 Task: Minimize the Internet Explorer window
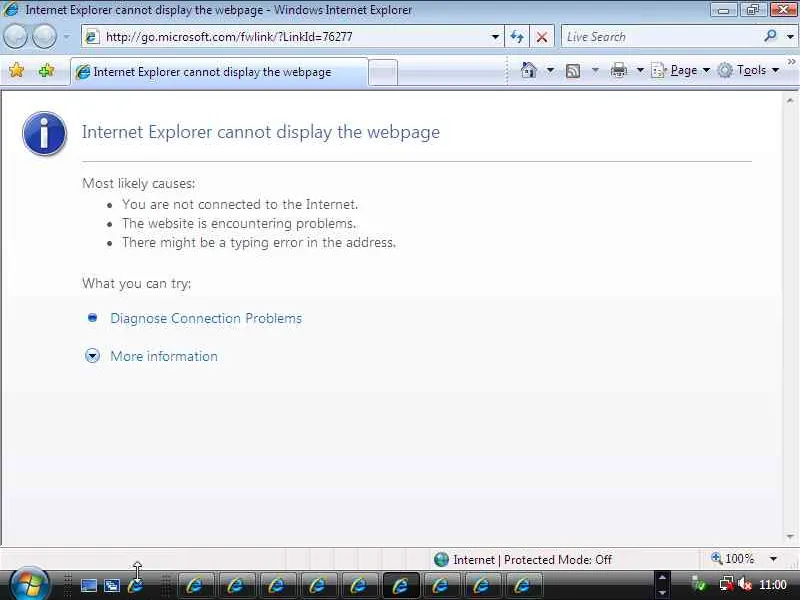(x=722, y=10)
